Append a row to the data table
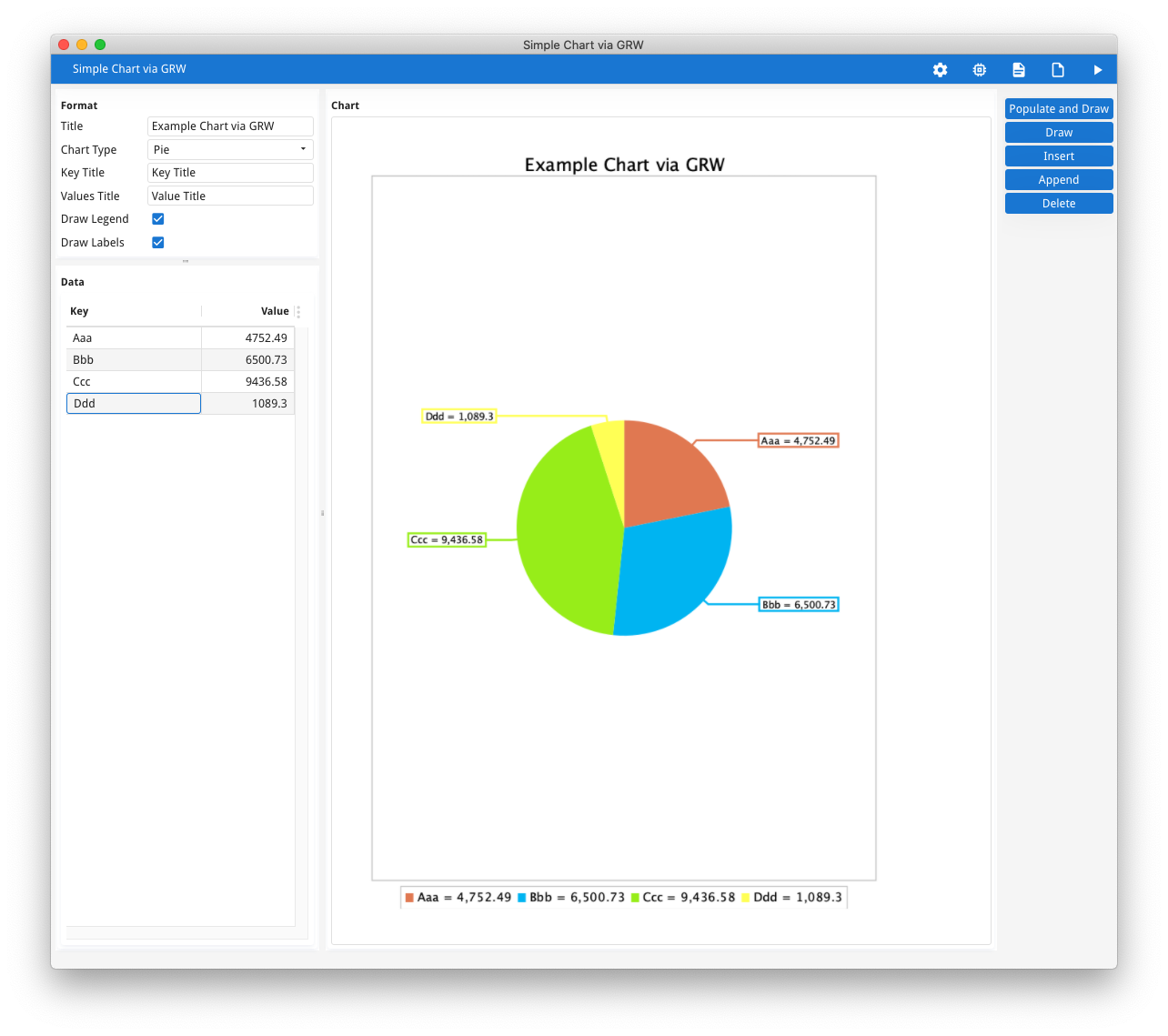 click(1058, 179)
